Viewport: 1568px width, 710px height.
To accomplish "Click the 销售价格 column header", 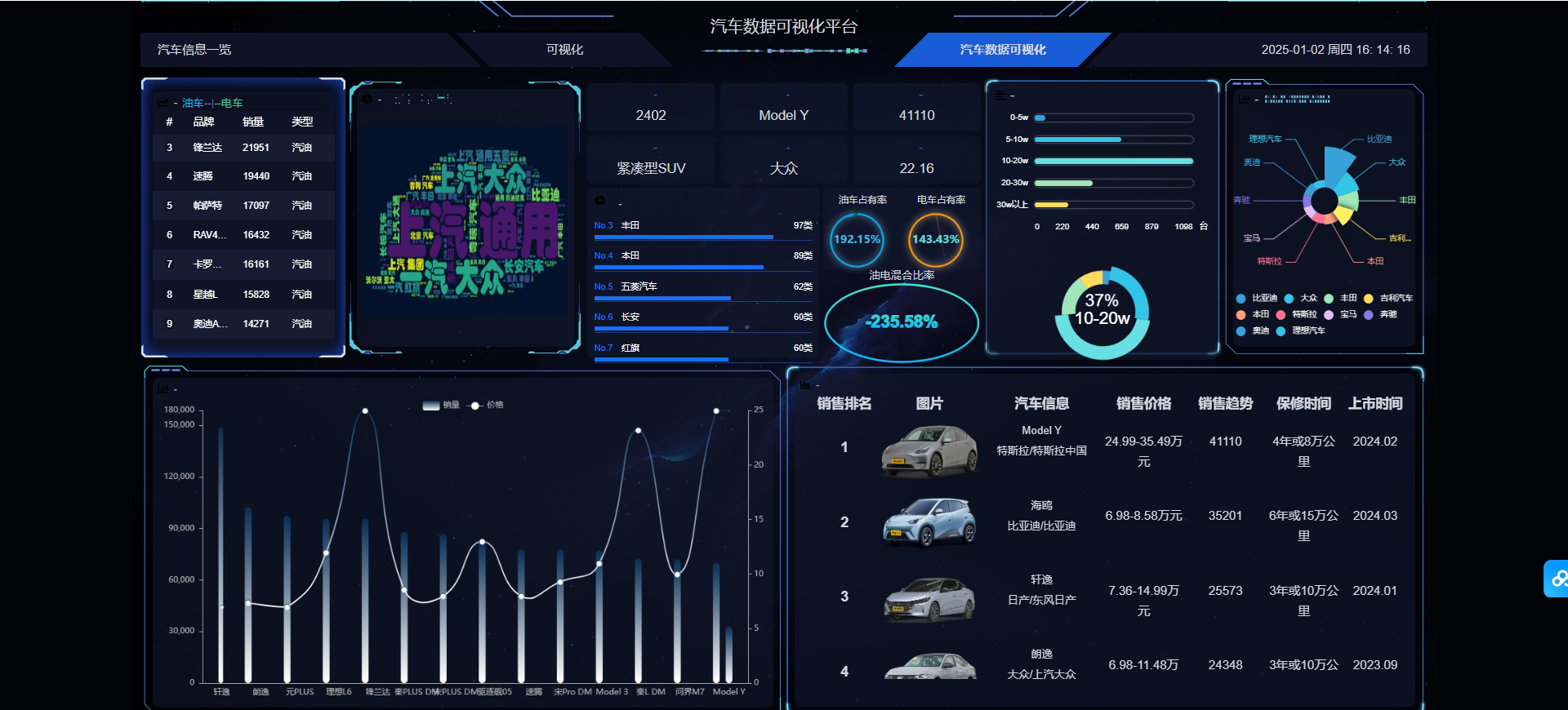I will pyautogui.click(x=1143, y=403).
